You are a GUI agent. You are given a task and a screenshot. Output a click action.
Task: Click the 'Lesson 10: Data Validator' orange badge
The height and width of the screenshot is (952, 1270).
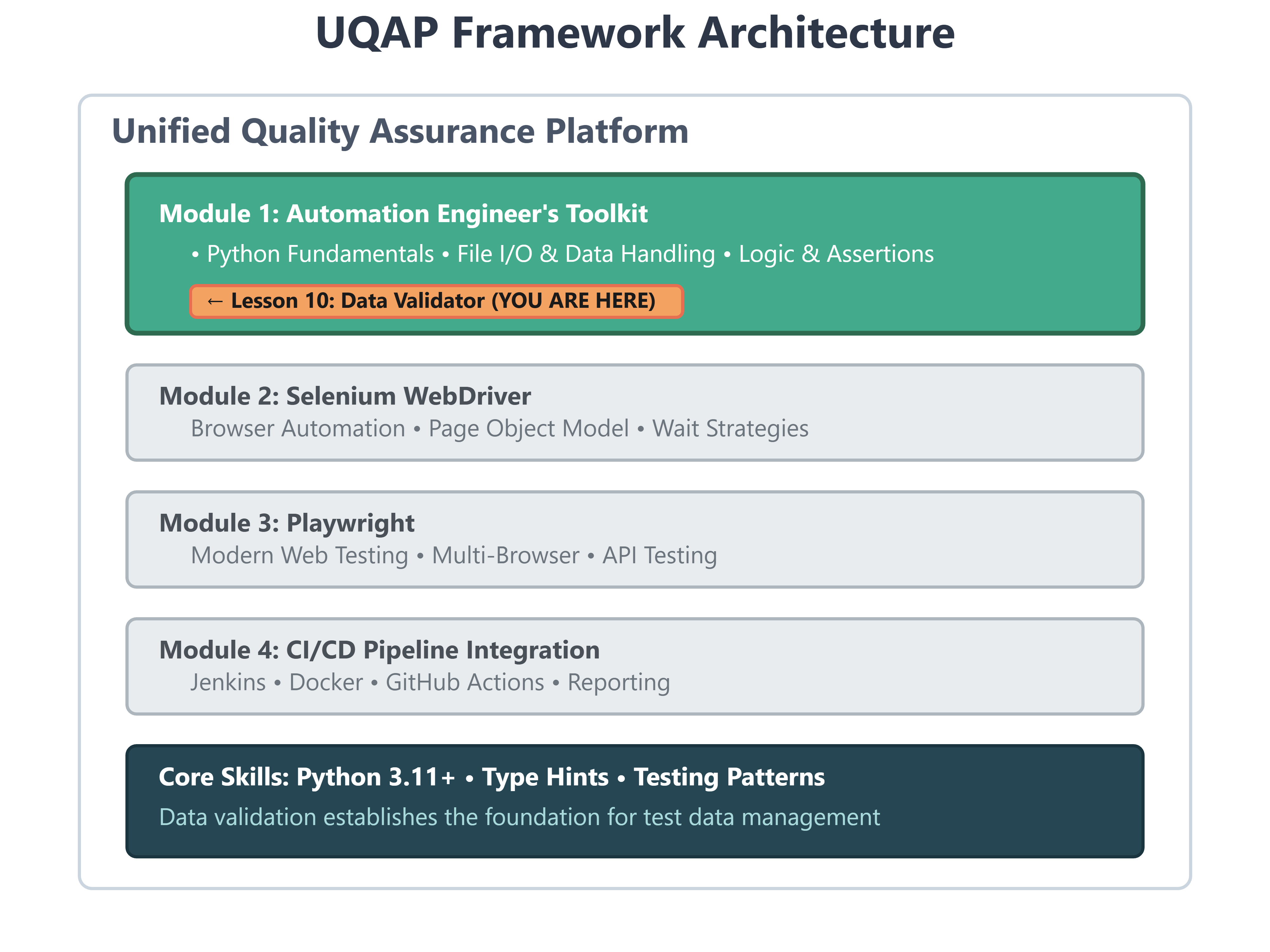436,301
